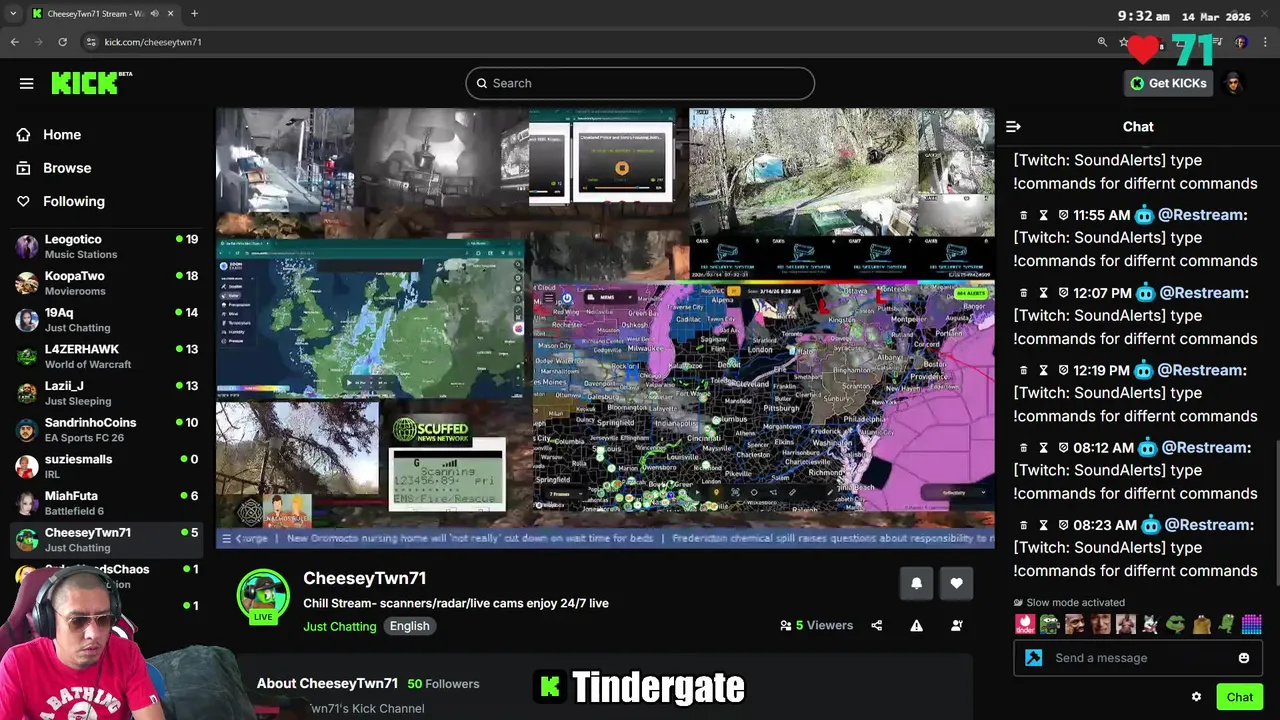1280x720 pixels.
Task: Insert the dancing green frog emote
Action: [x=1227, y=625]
